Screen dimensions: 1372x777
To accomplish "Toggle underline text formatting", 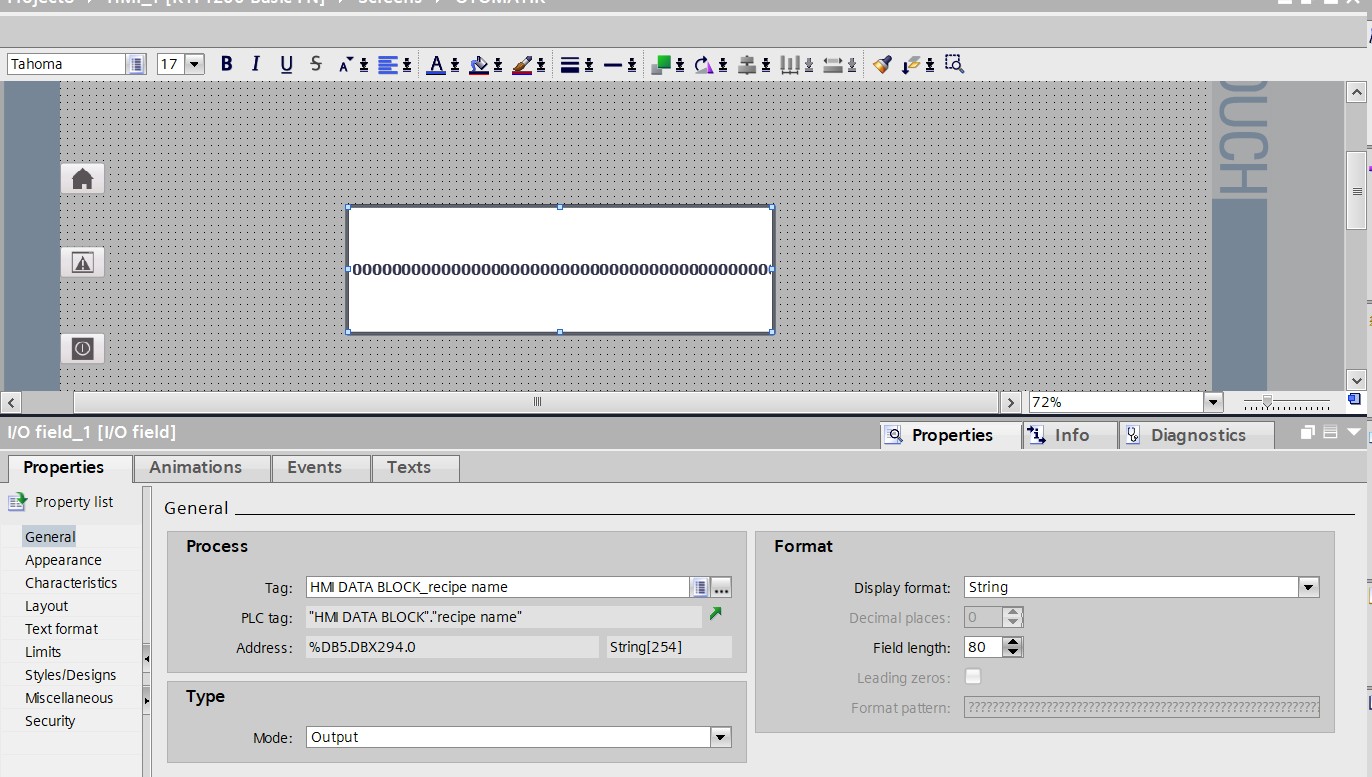I will (x=286, y=64).
